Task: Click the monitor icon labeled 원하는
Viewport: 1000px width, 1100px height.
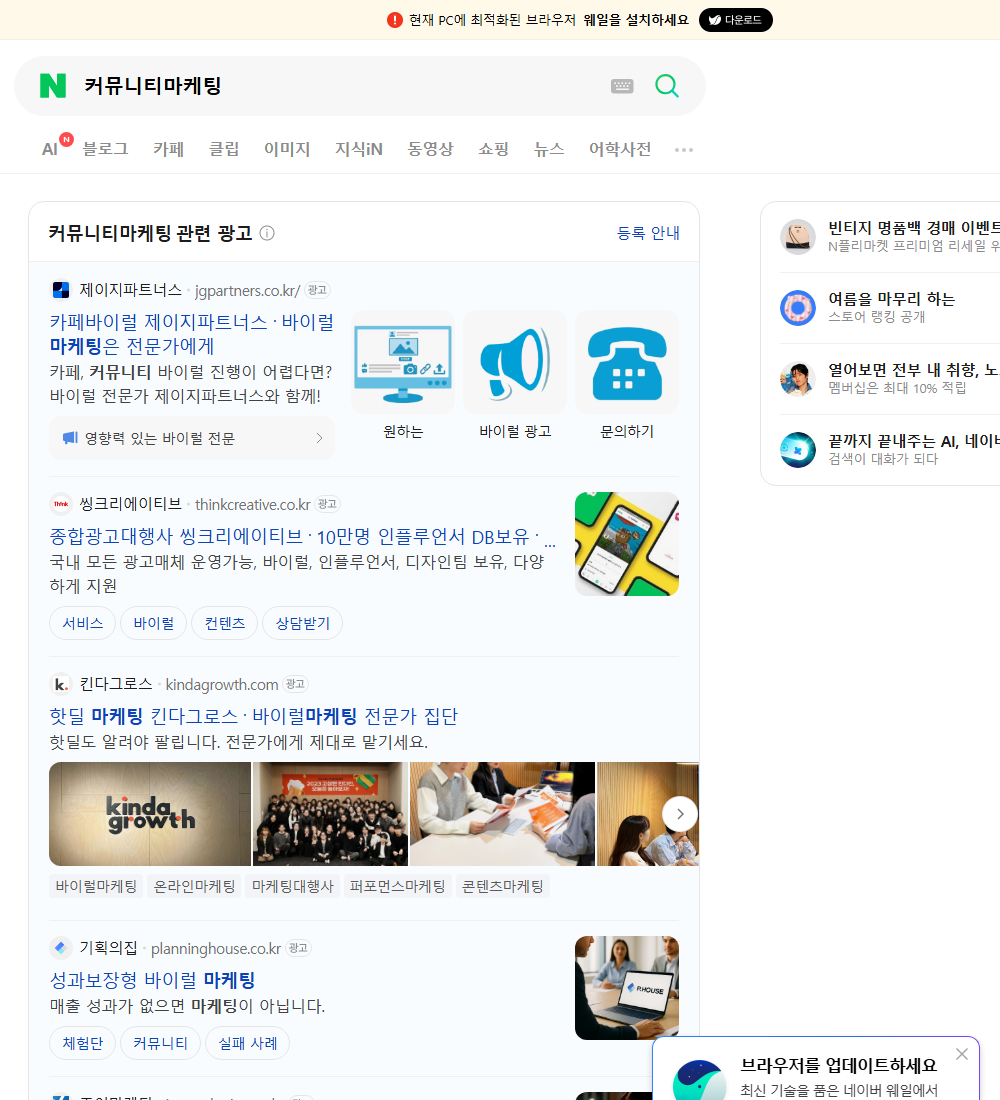Action: (x=403, y=363)
